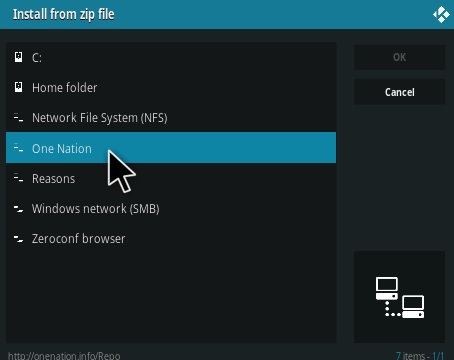Click the onenation.info/Repo path text
Screen dimensions: 454x360
coord(64,355)
